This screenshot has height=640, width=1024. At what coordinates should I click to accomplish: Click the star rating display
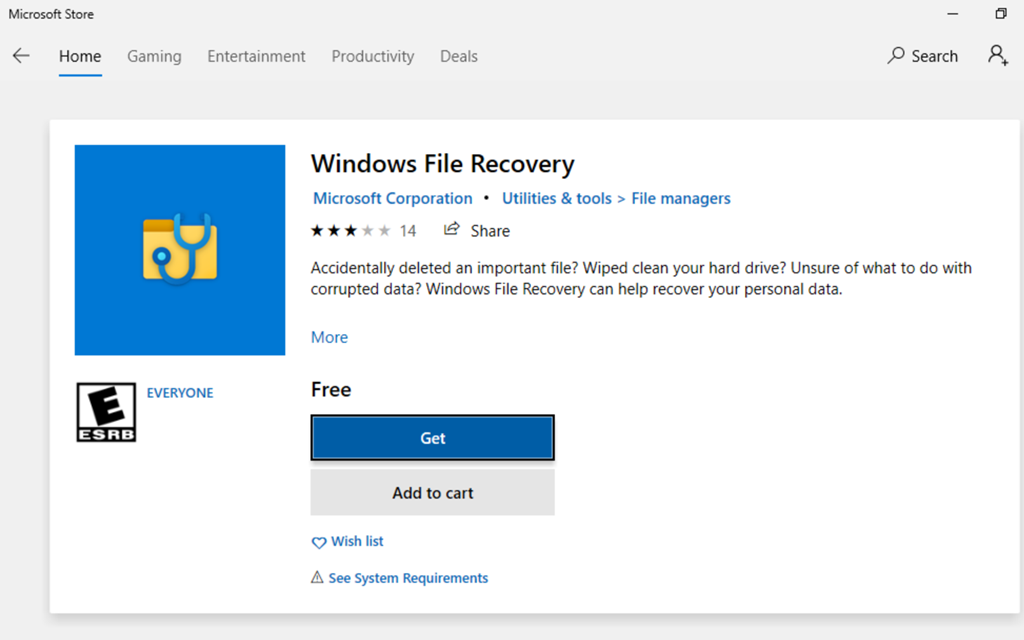tap(350, 231)
